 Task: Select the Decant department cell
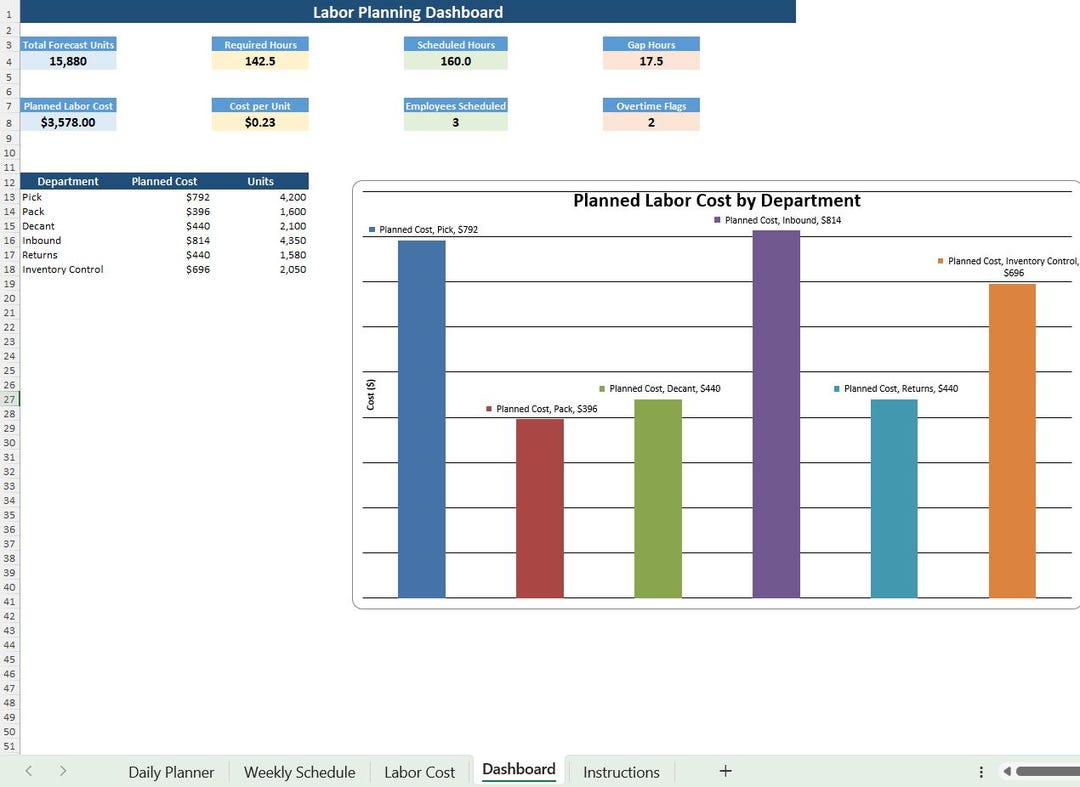[x=68, y=226]
